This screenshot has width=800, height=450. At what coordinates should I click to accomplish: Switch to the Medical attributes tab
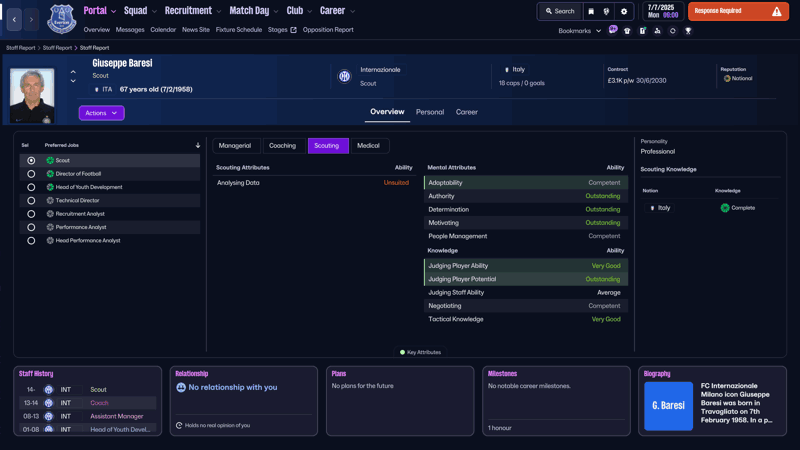click(368, 145)
